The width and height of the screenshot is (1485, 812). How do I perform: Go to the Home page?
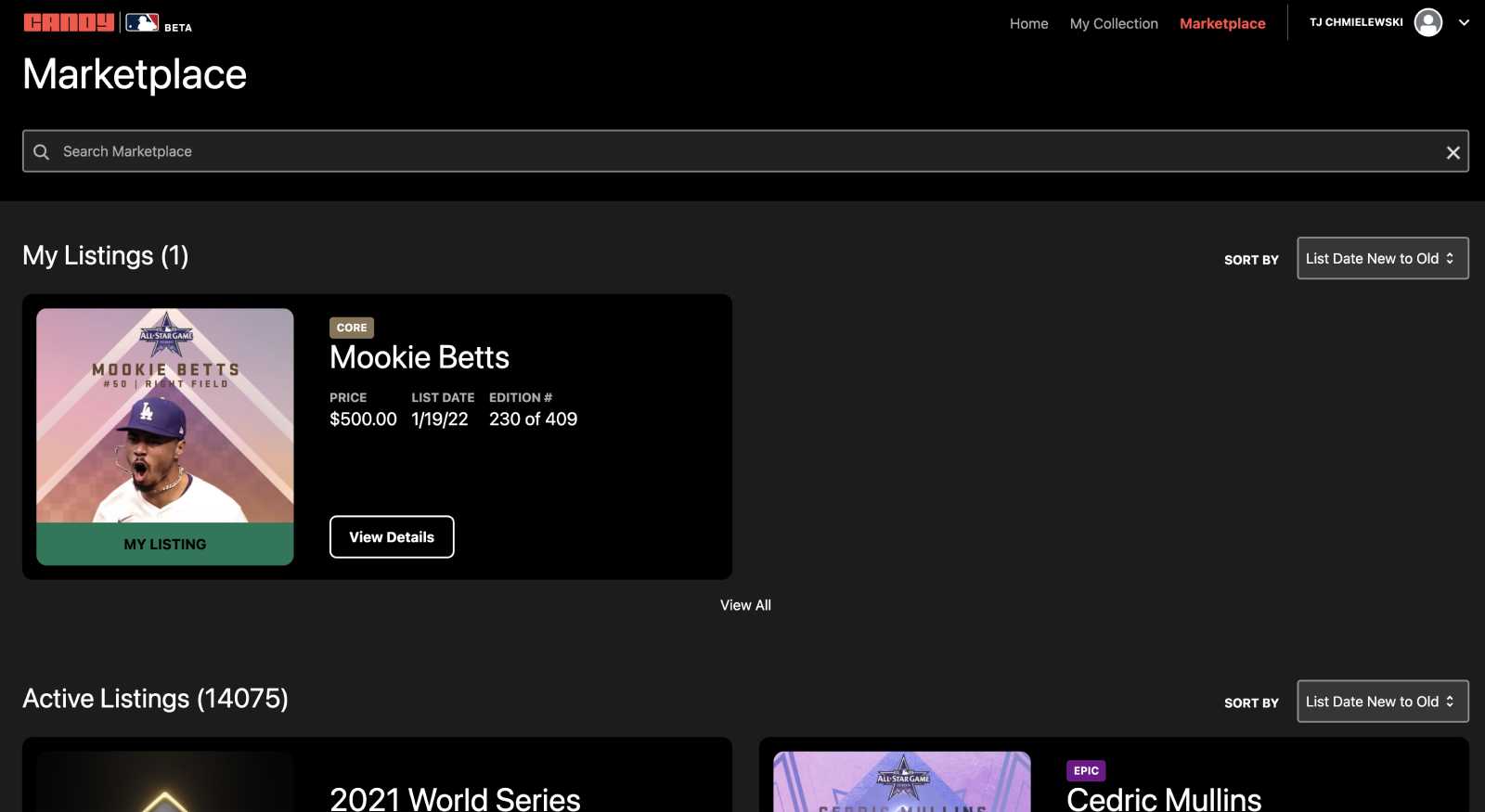pyautogui.click(x=1028, y=23)
